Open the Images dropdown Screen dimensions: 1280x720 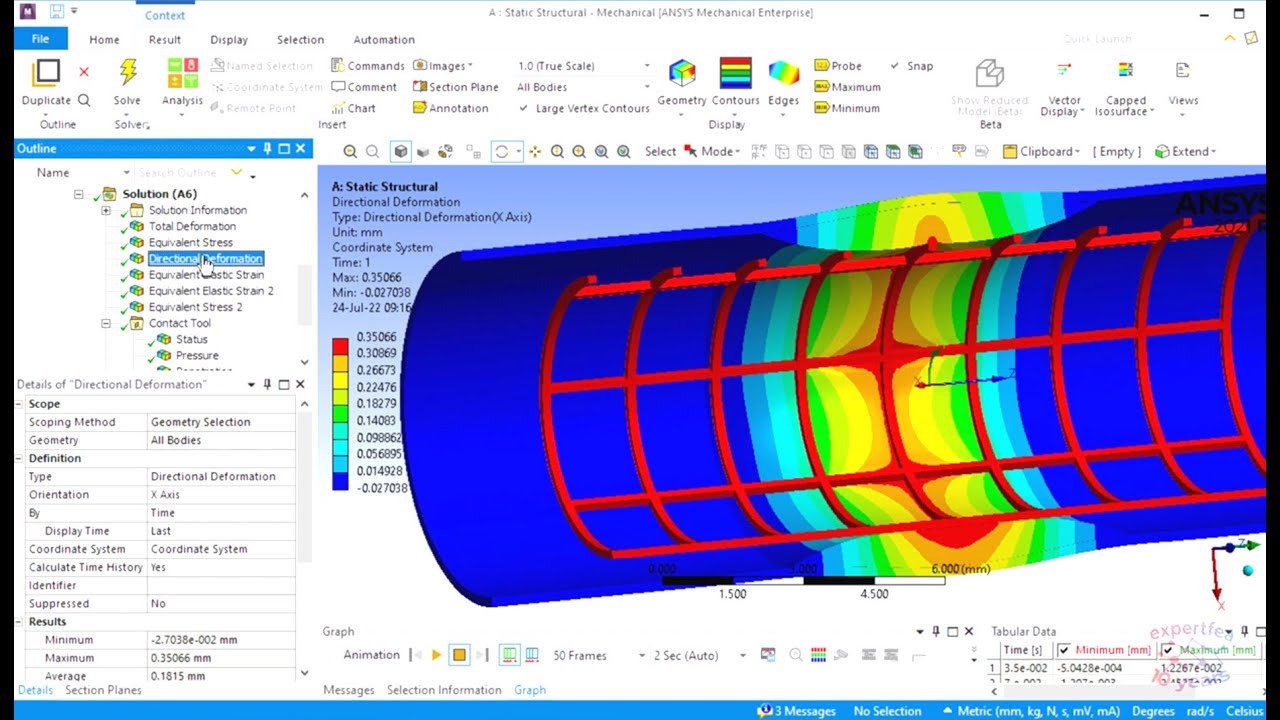click(x=443, y=66)
